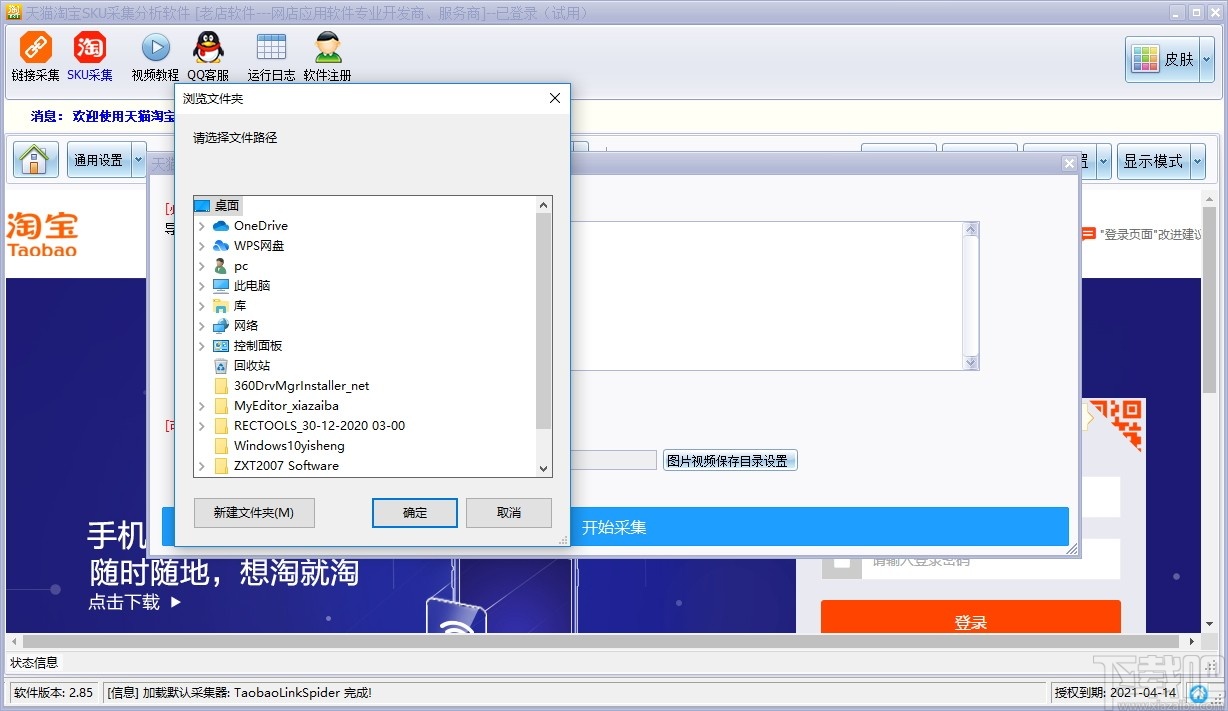1228x711 pixels.
Task: Close the SKU collection window behind dialog
Action: [1069, 163]
